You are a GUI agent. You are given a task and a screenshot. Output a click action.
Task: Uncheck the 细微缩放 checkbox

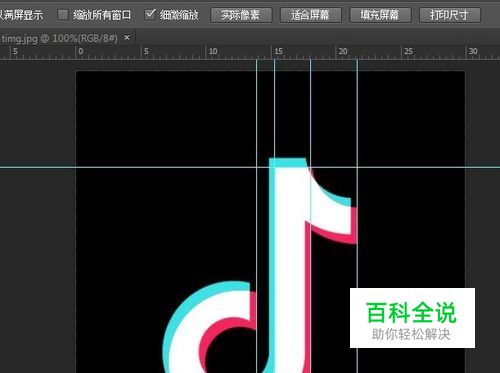tap(150, 15)
